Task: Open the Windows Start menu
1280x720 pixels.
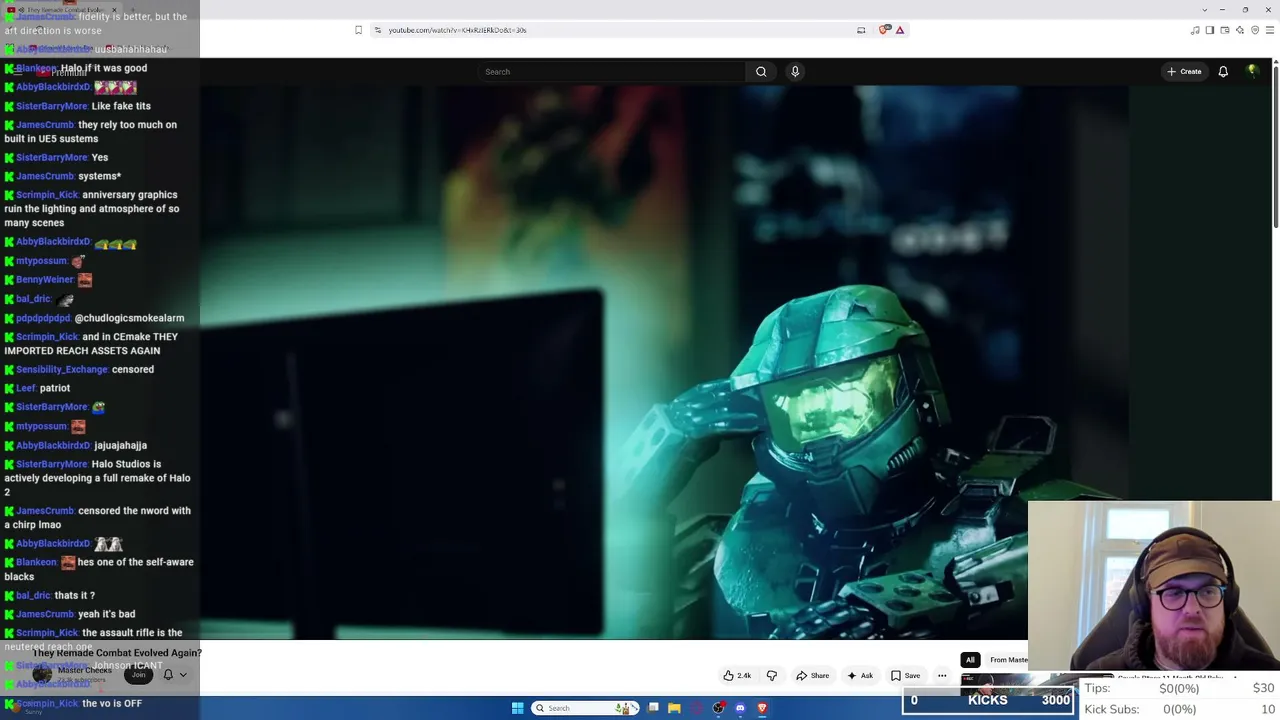Action: [517, 708]
